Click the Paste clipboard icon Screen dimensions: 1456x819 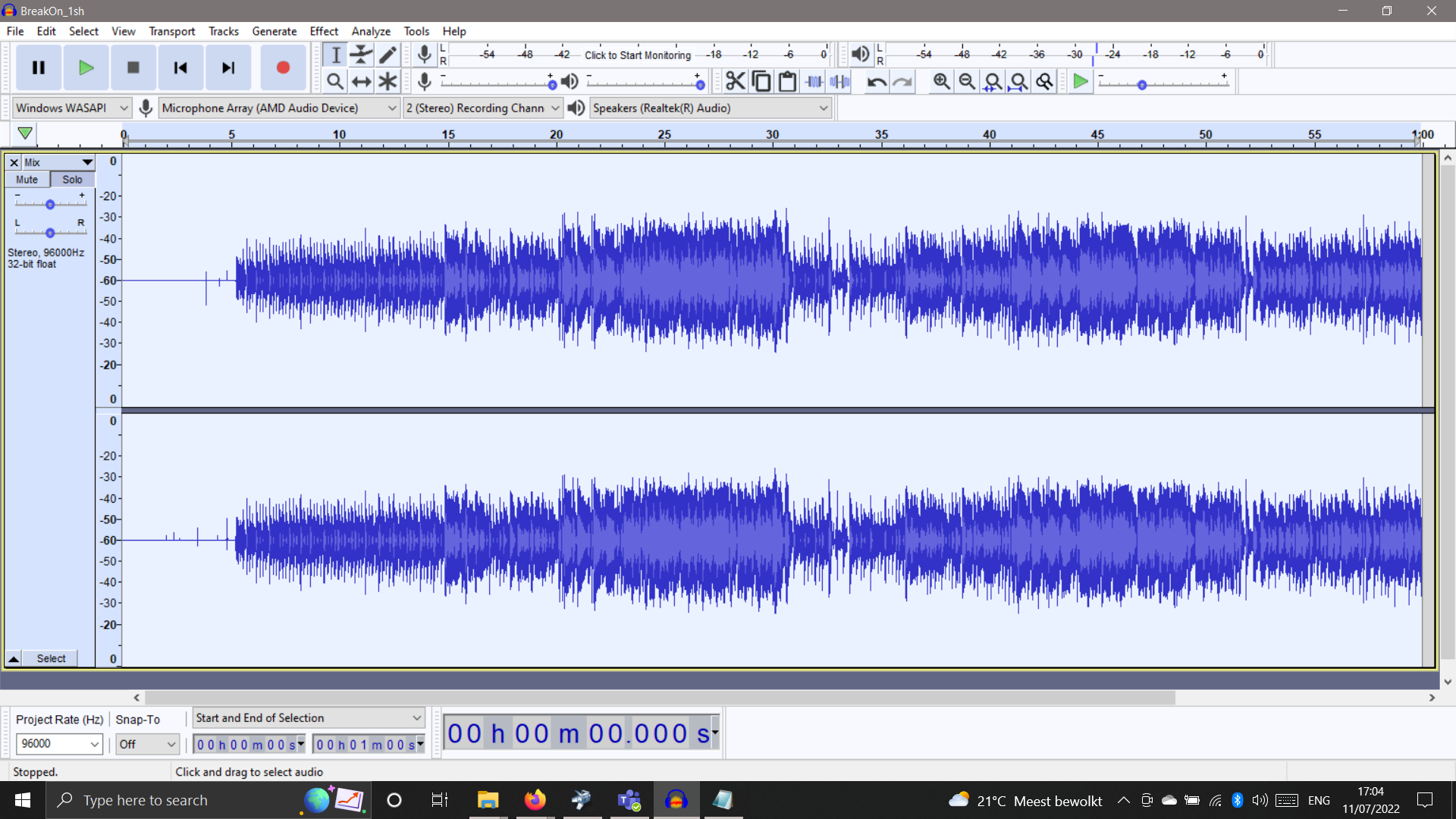[x=787, y=81]
